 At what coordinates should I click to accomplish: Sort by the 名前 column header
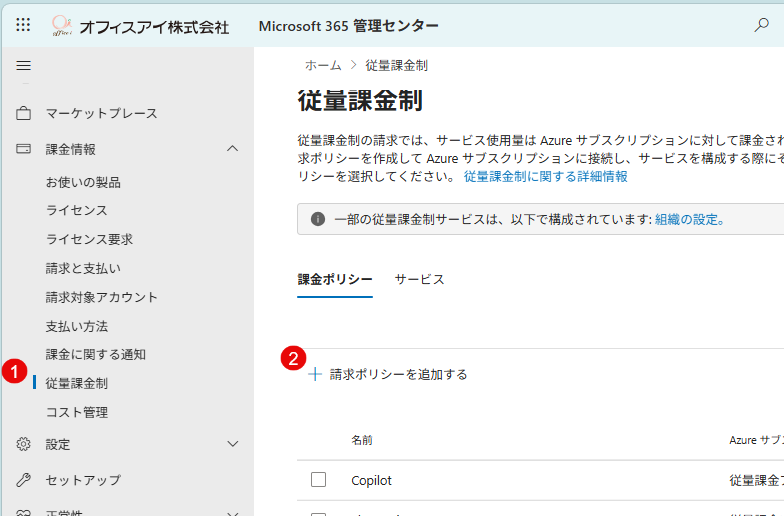pyautogui.click(x=362, y=440)
